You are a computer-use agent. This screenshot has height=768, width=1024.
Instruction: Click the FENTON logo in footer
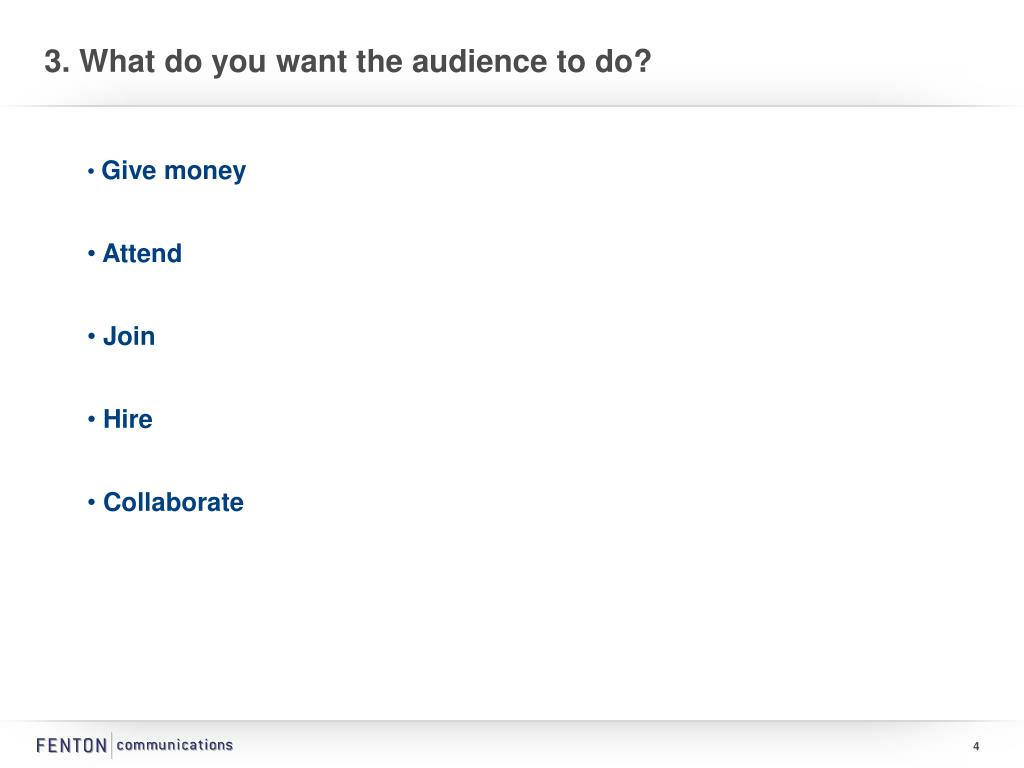(x=72, y=746)
